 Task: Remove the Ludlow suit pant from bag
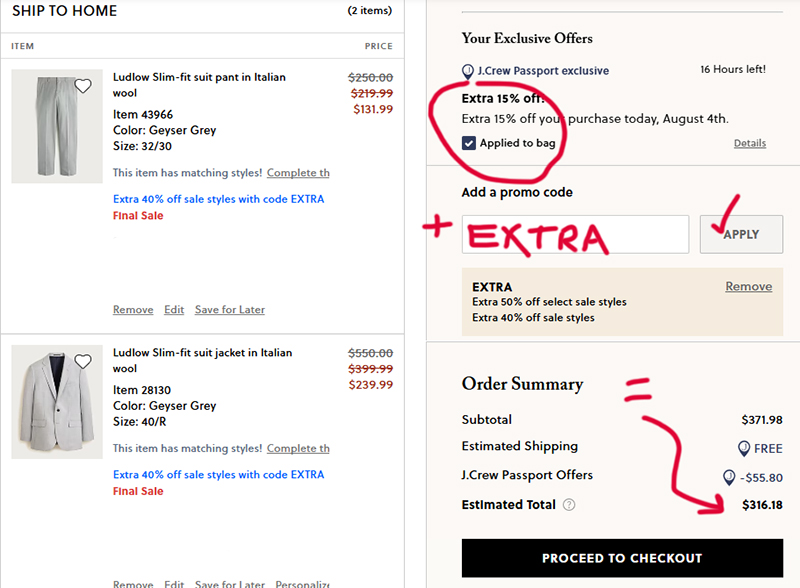[133, 309]
